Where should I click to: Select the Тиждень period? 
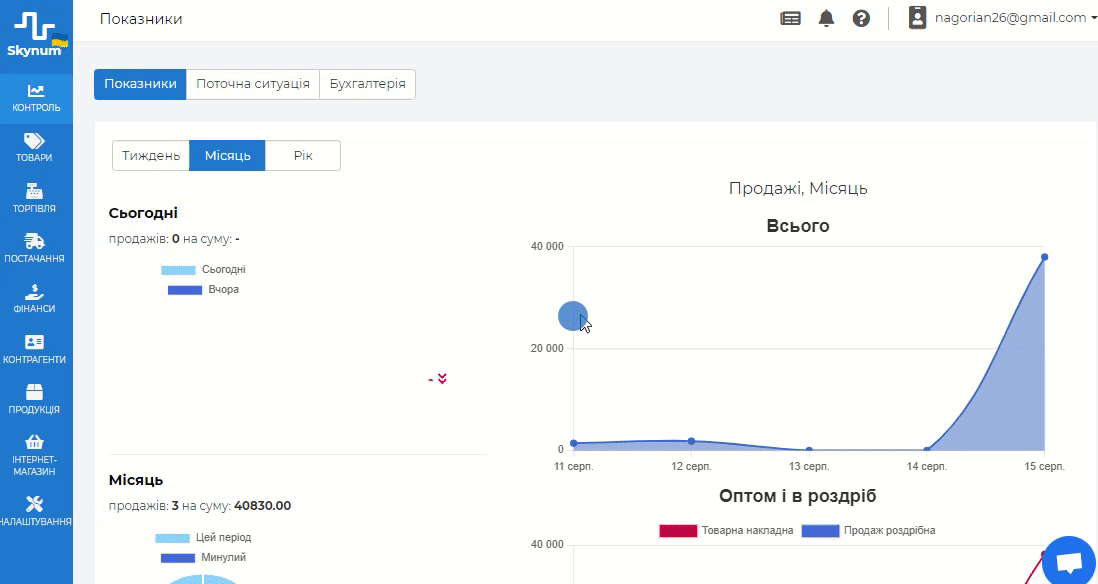[151, 155]
